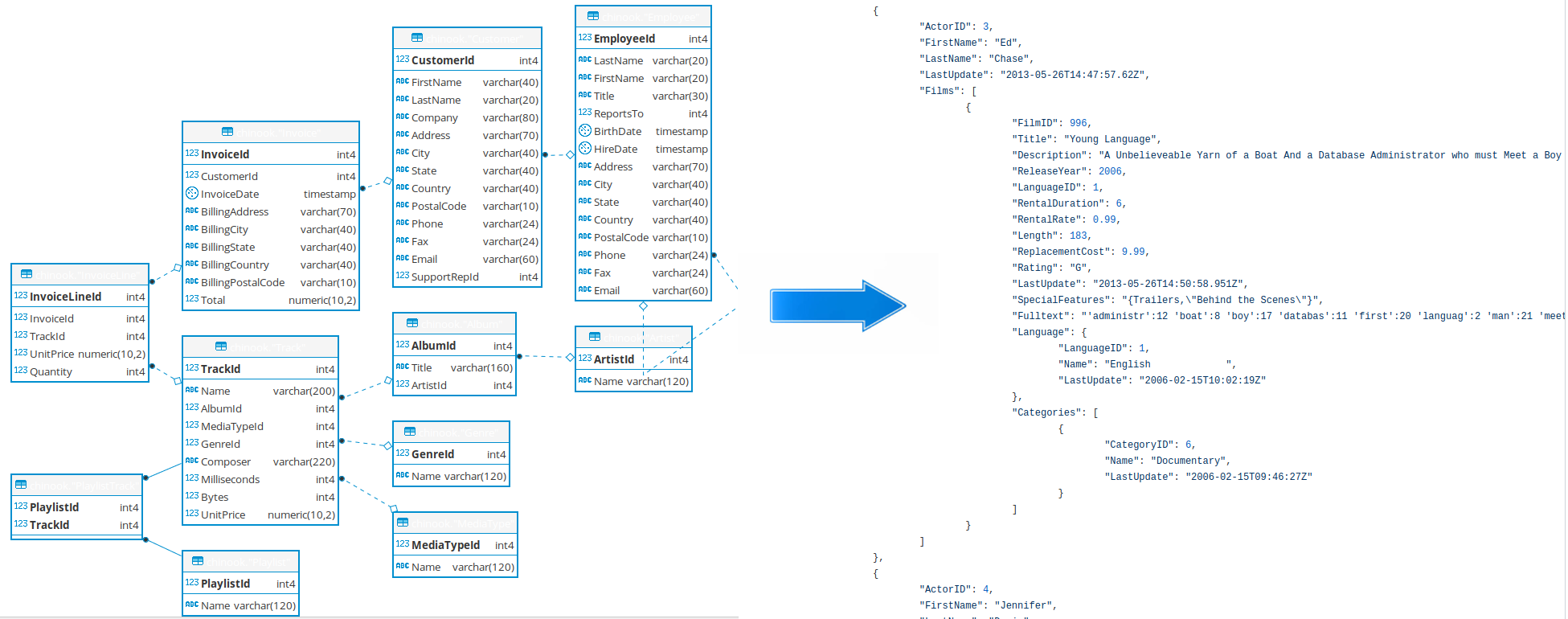Click the Composer column in Track
This screenshot has width=1568, height=619.
coord(260,461)
